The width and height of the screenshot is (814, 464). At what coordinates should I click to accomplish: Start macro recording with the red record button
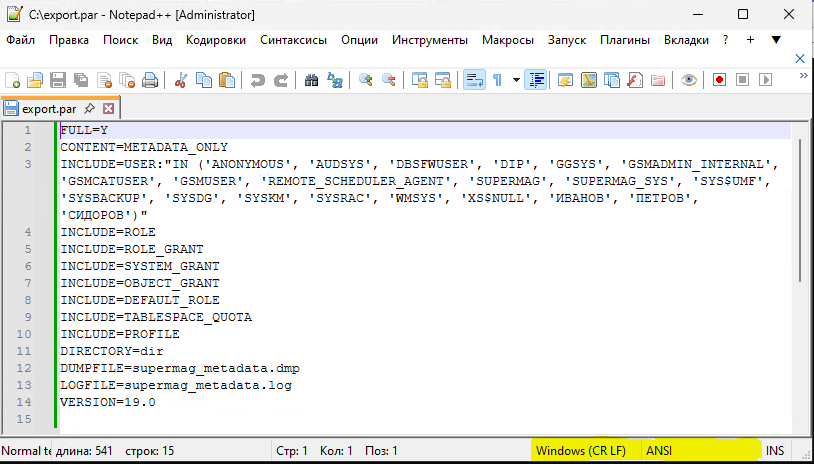(x=719, y=80)
